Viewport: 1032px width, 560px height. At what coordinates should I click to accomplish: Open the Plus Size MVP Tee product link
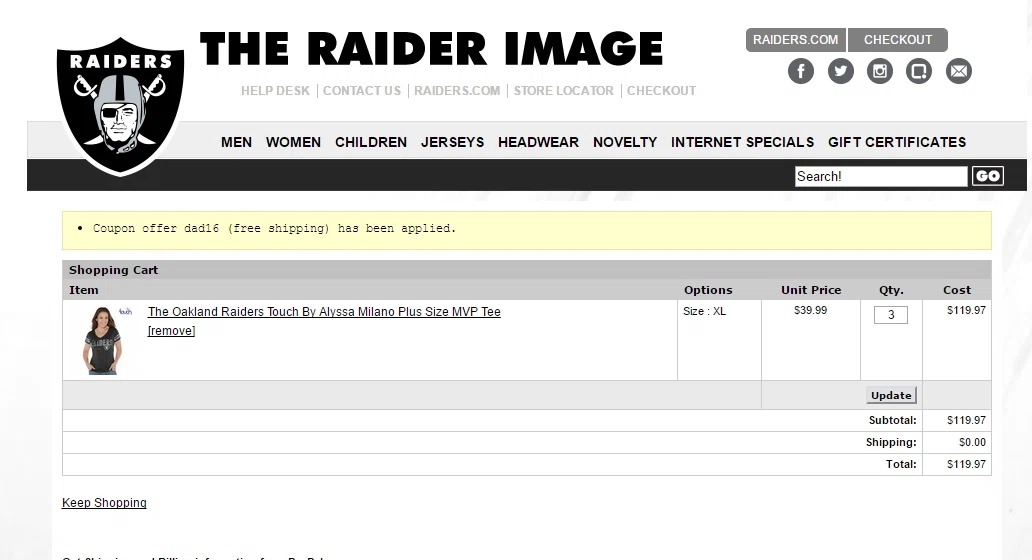[324, 312]
